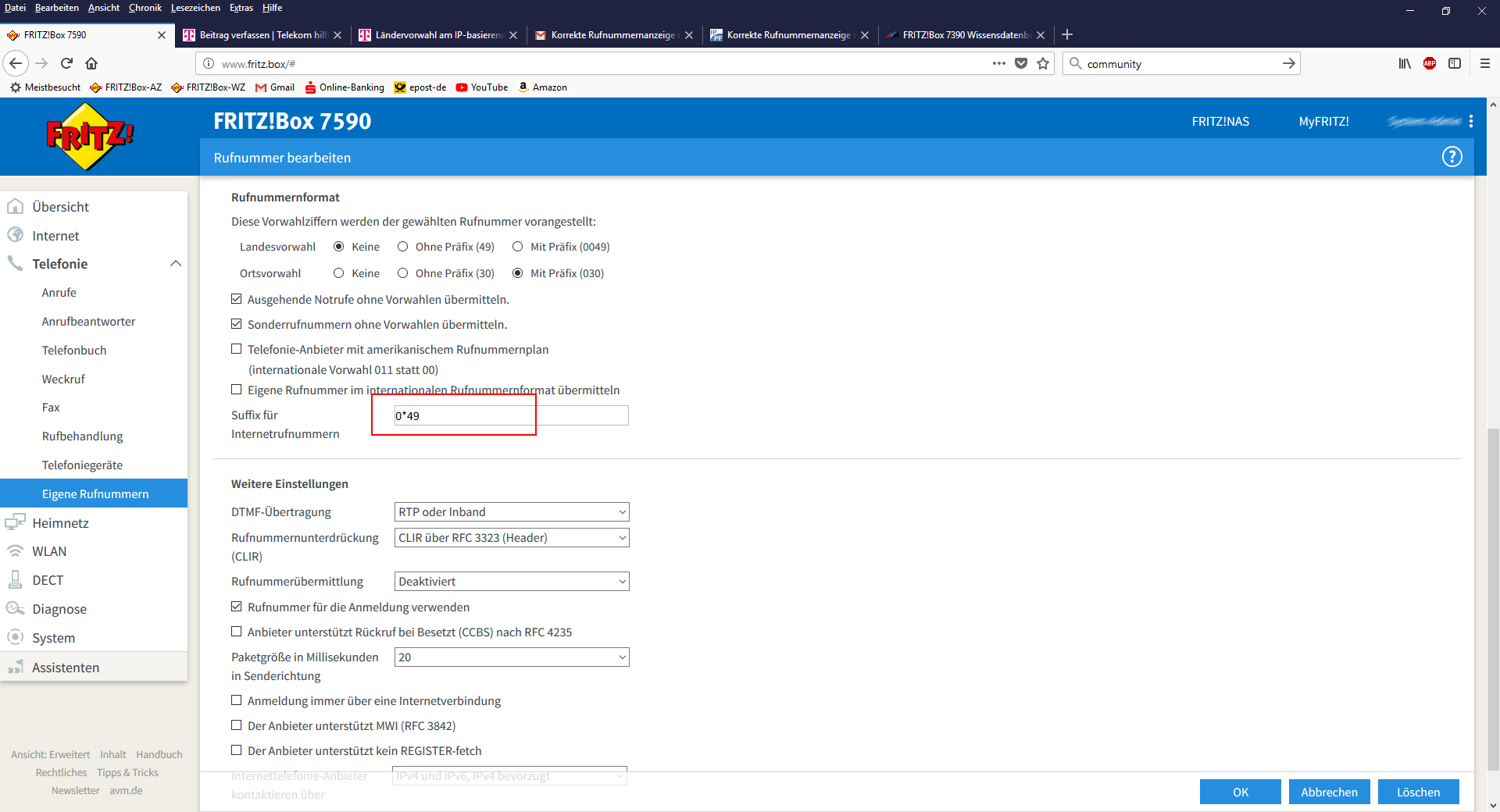Open the Rufnummernunterdrückung (CLIR) dropdown
1500x812 pixels.
pyautogui.click(x=512, y=538)
